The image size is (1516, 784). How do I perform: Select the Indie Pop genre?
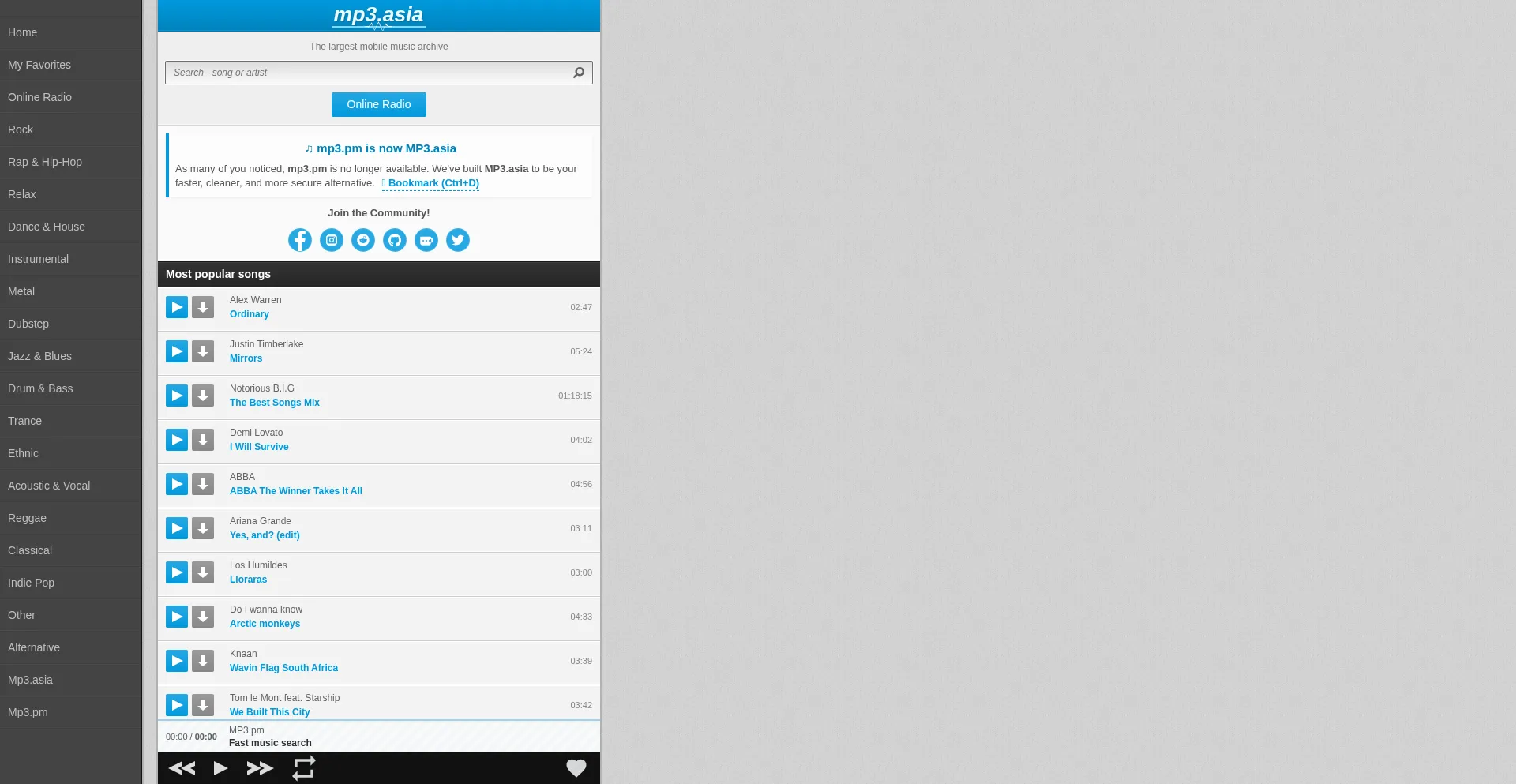(71, 583)
